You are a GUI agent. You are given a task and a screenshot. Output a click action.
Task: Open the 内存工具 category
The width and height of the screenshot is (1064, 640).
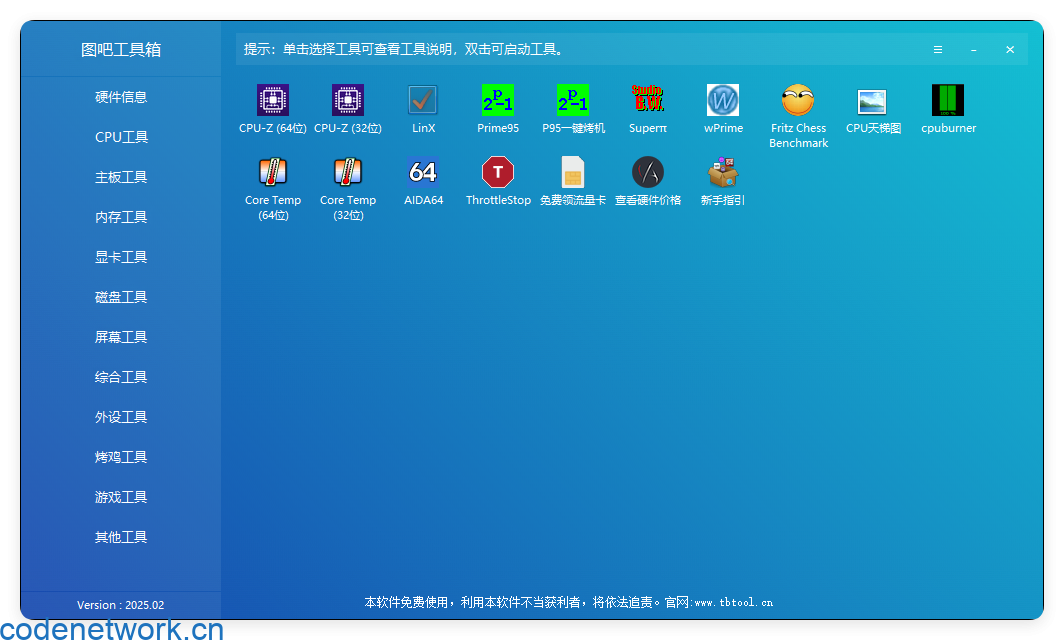[x=121, y=217]
